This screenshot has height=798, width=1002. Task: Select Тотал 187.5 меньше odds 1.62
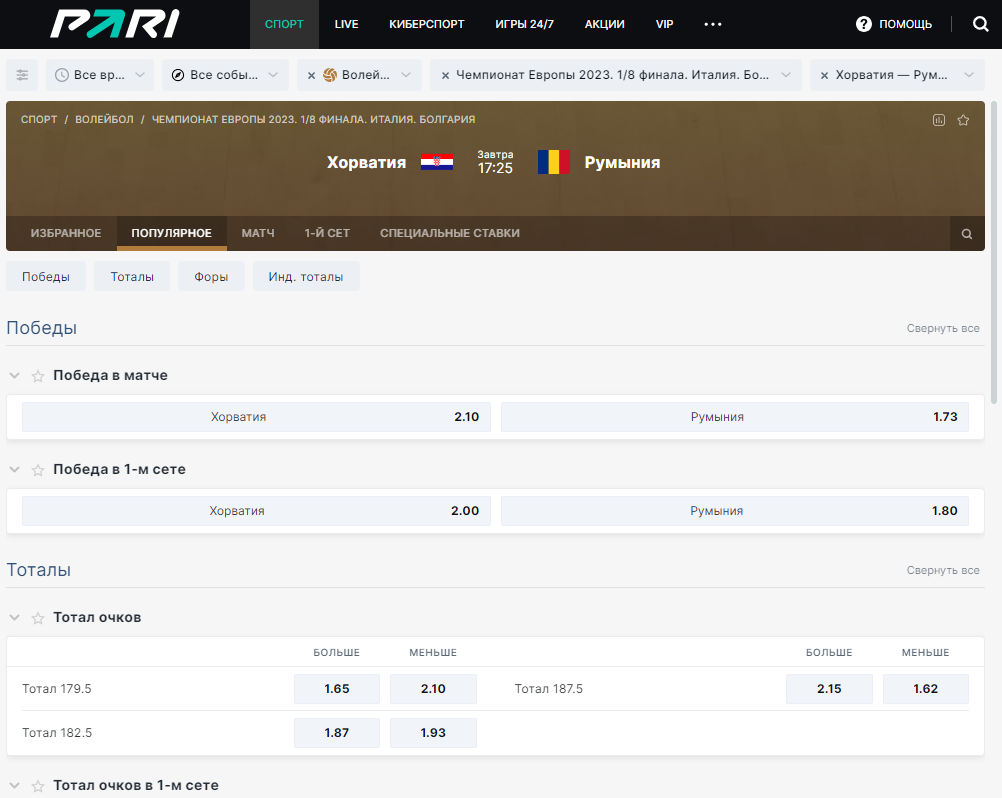point(925,689)
